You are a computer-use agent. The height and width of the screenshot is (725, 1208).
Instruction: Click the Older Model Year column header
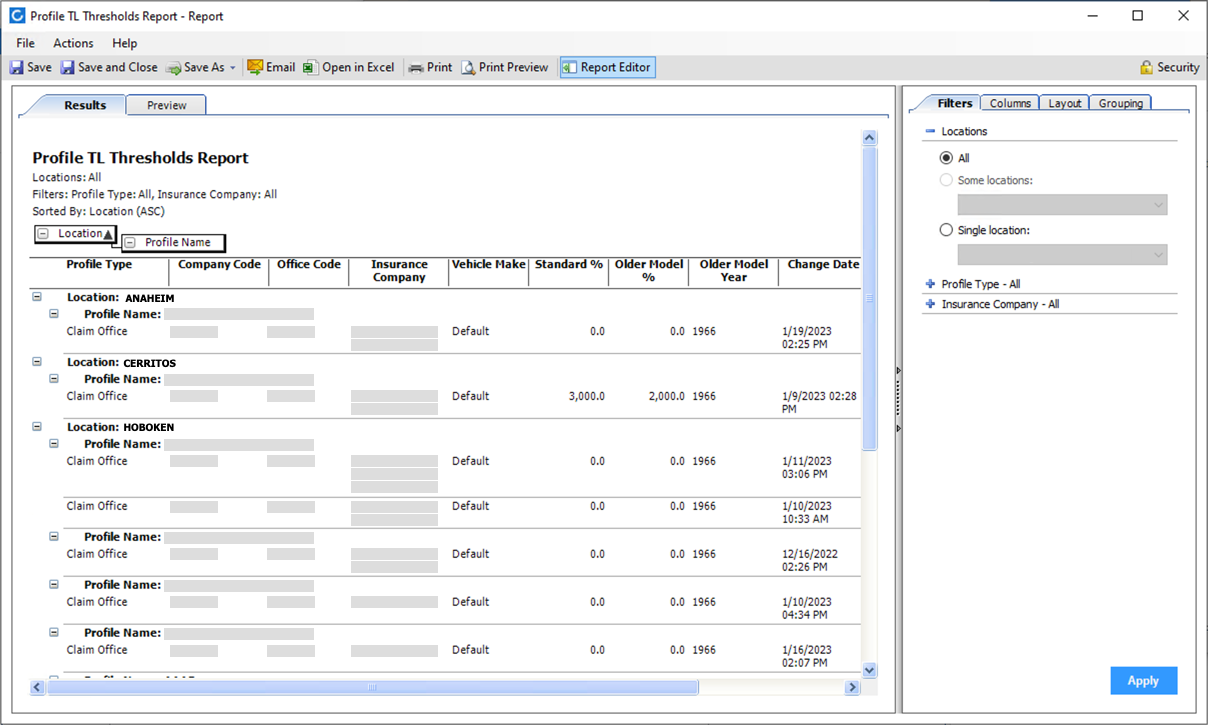[734, 271]
